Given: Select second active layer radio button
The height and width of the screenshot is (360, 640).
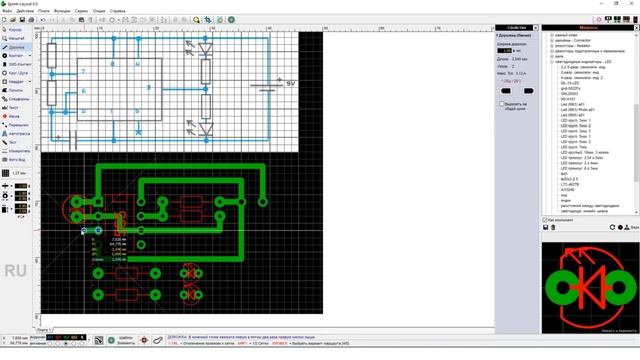Looking at the screenshot, I should pos(58,344).
